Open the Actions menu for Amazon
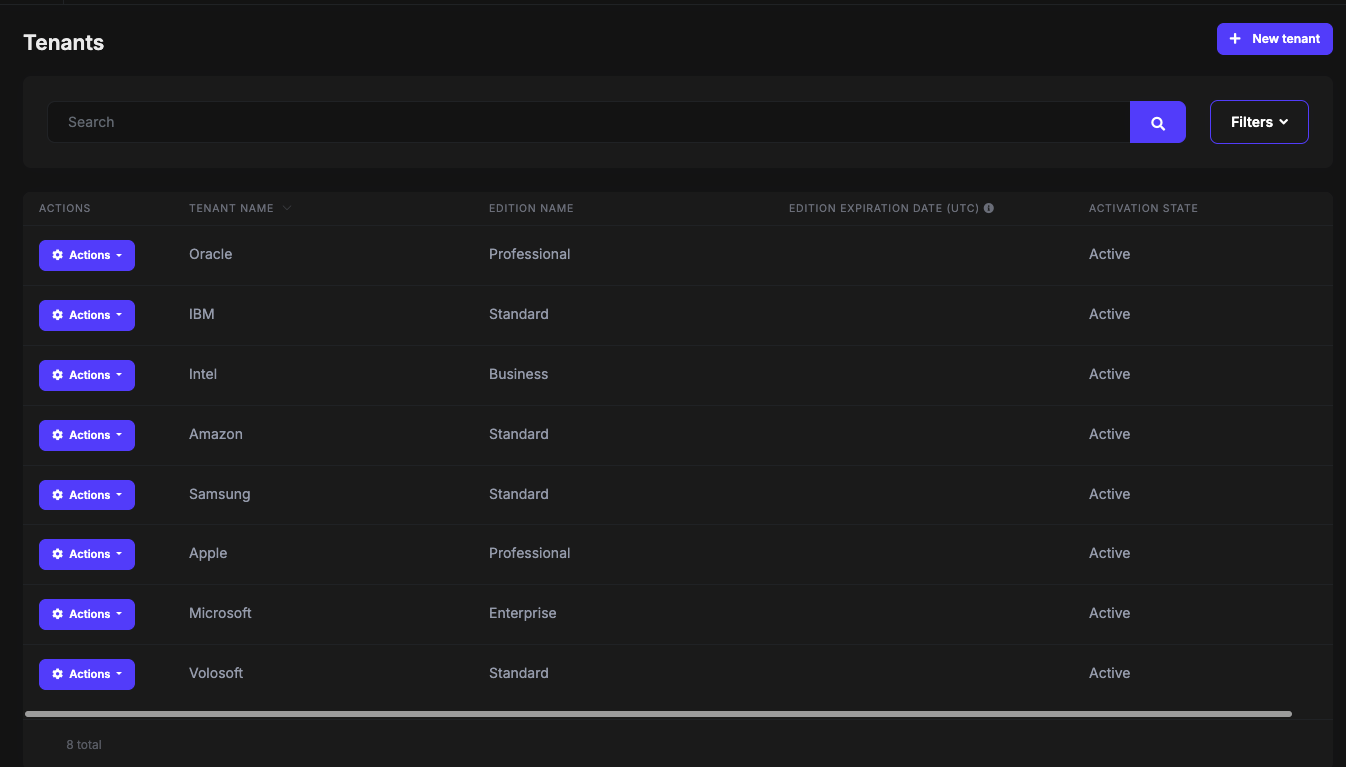The height and width of the screenshot is (767, 1346). click(x=87, y=435)
